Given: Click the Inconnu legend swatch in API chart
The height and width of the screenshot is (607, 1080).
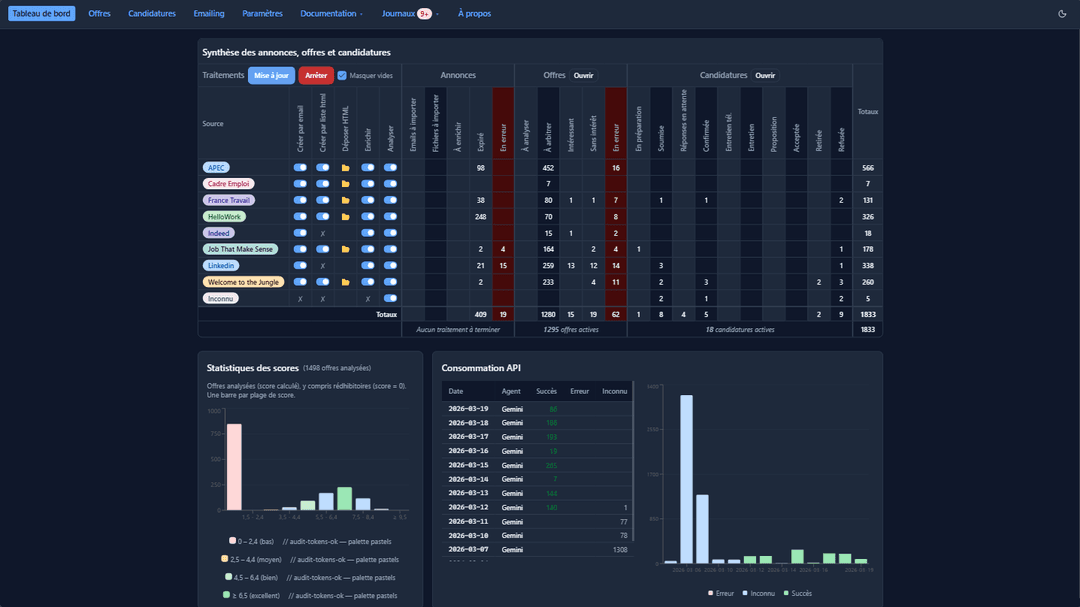Looking at the screenshot, I should pyautogui.click(x=746, y=593).
